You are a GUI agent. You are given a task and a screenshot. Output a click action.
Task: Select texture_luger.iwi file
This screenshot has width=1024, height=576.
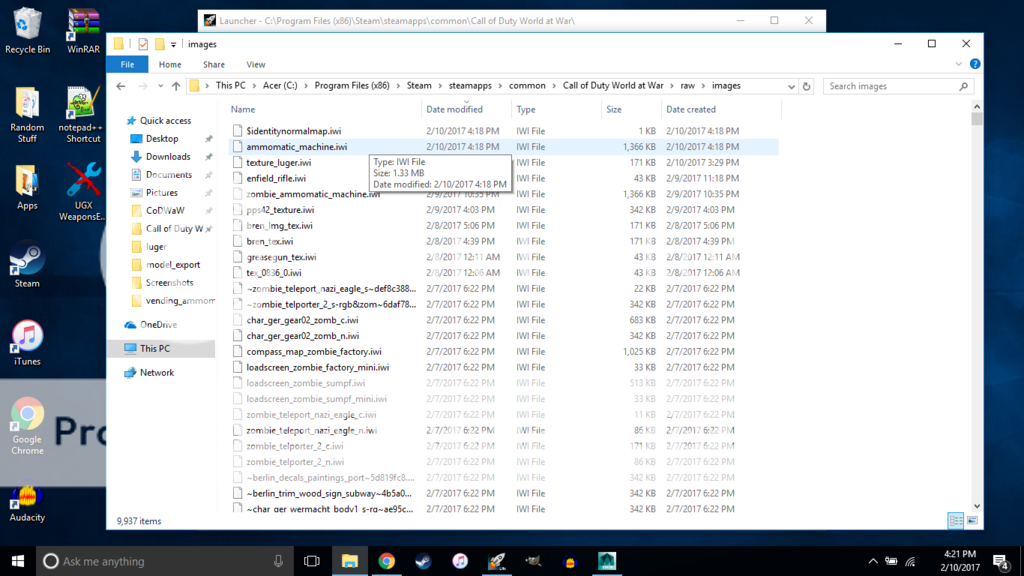pyautogui.click(x=279, y=163)
